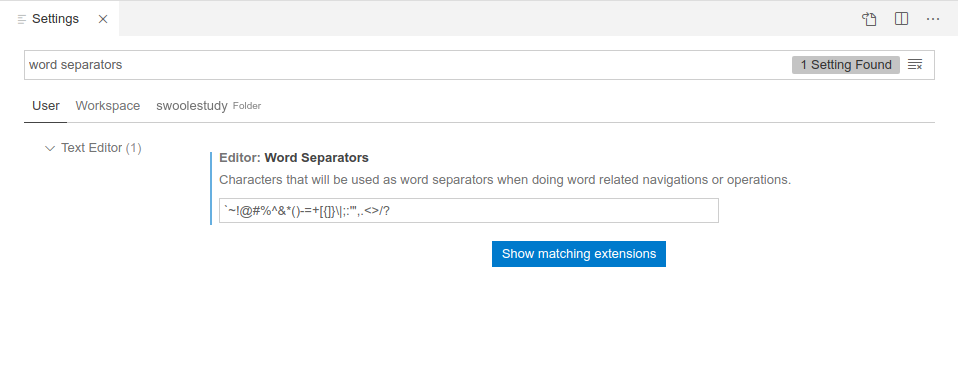
Task: Click the Word Separators description text
Action: (x=505, y=180)
